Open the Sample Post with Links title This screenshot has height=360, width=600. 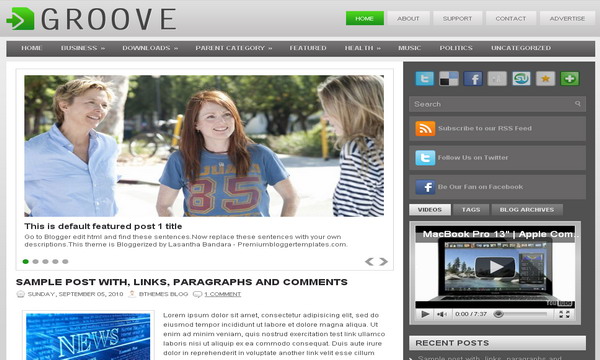point(181,282)
